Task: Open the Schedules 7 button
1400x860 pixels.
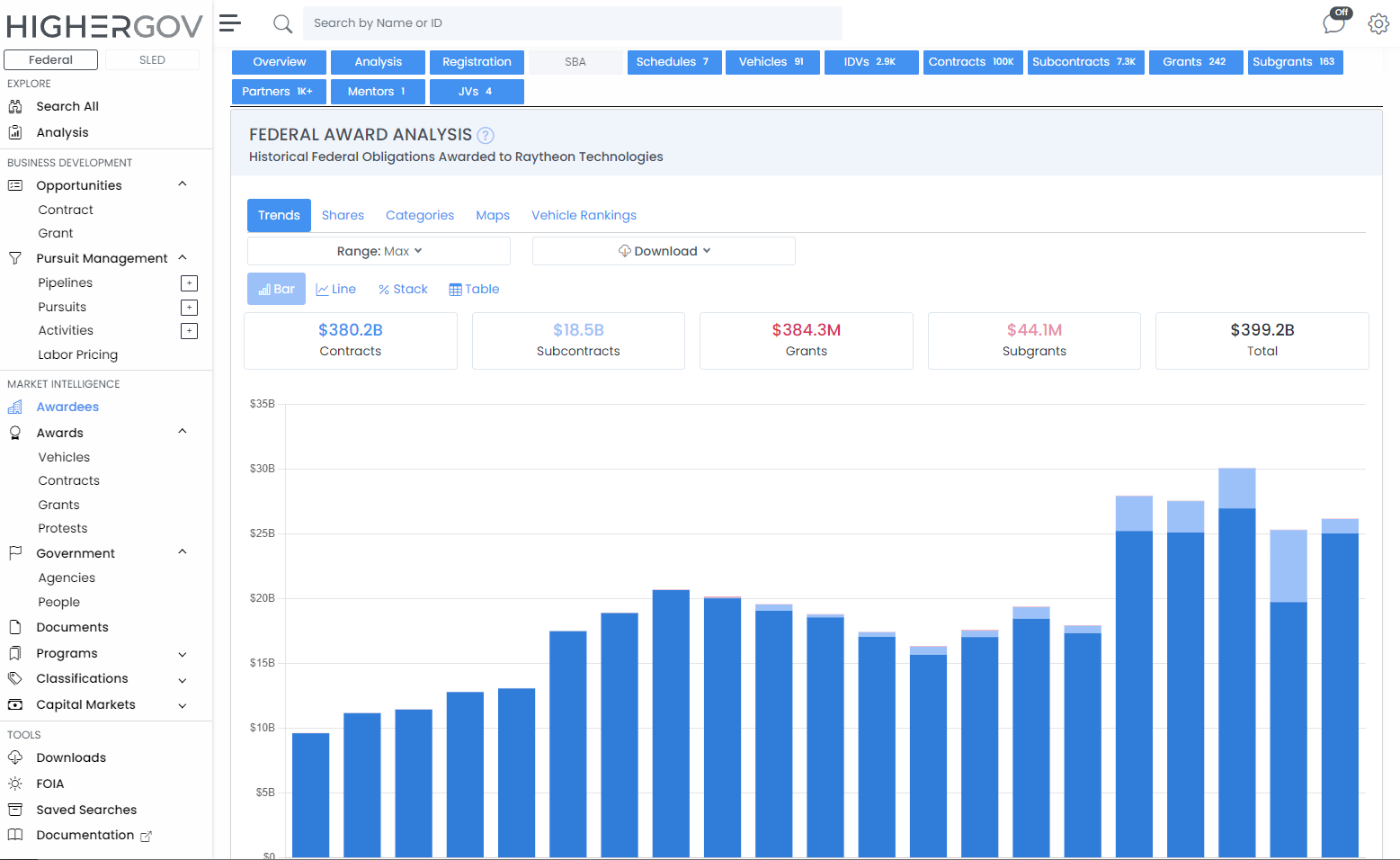Action: pos(674,62)
